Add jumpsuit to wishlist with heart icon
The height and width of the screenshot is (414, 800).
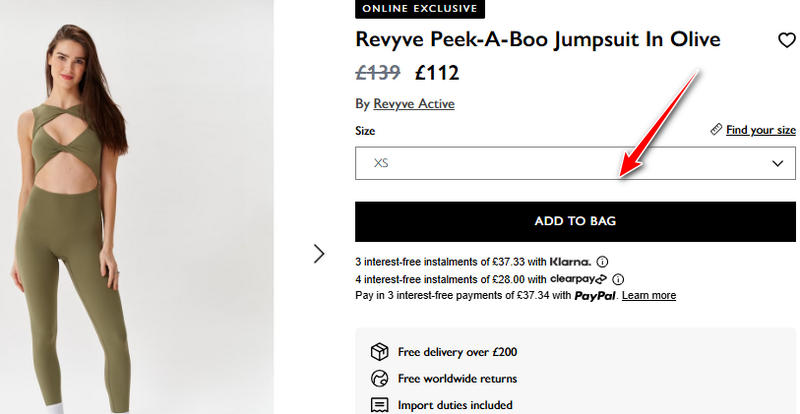coord(786,41)
